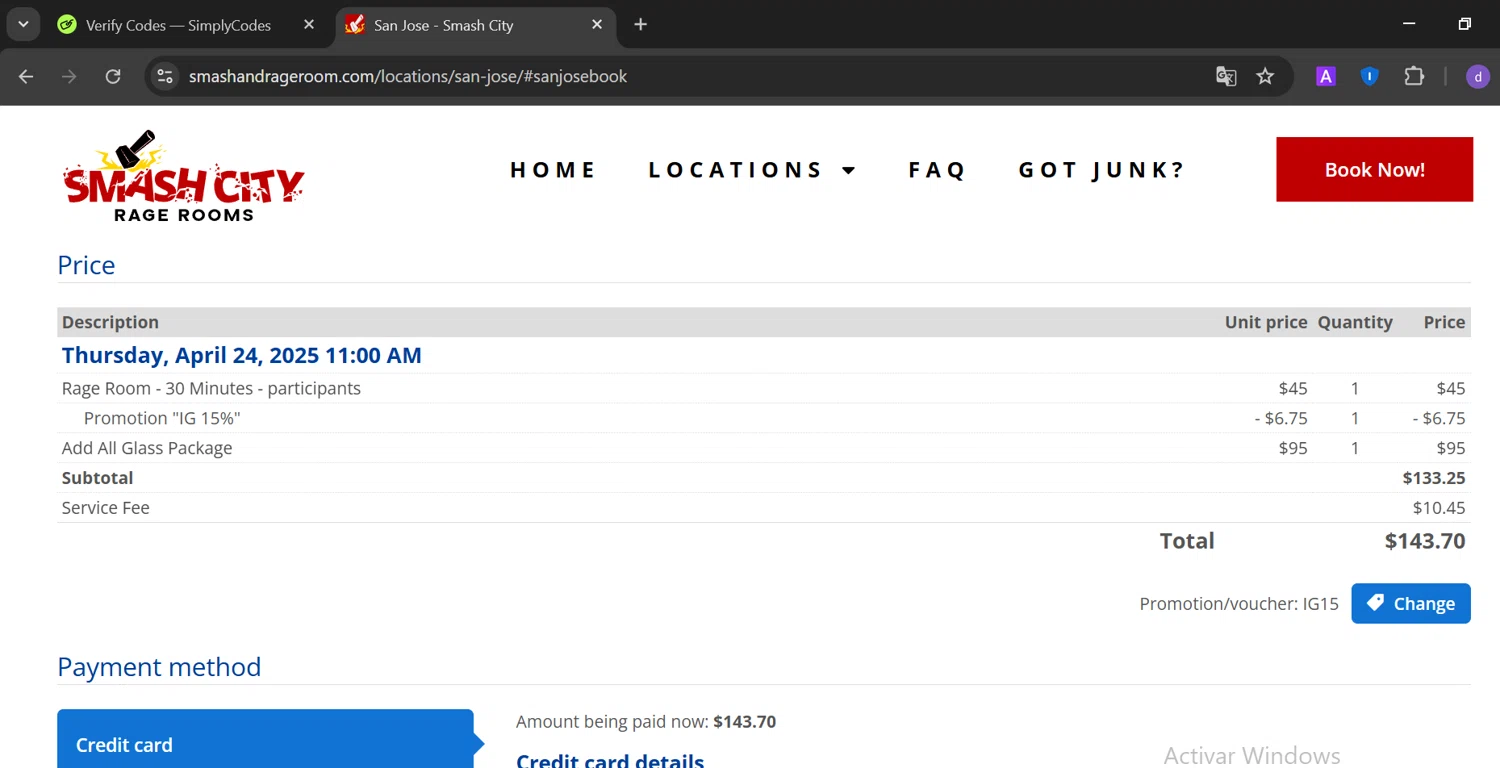Click the Credit card details heading

(x=610, y=760)
